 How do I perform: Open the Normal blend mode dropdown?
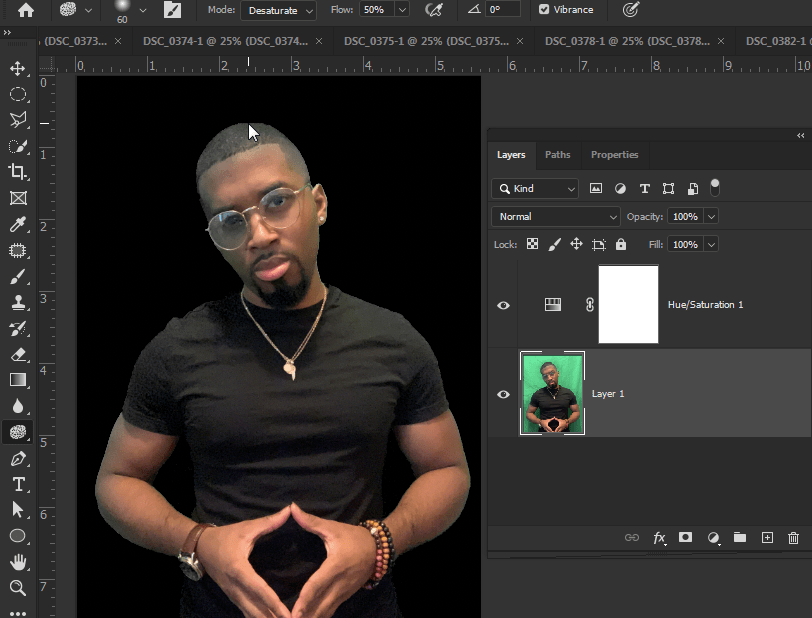click(x=555, y=216)
